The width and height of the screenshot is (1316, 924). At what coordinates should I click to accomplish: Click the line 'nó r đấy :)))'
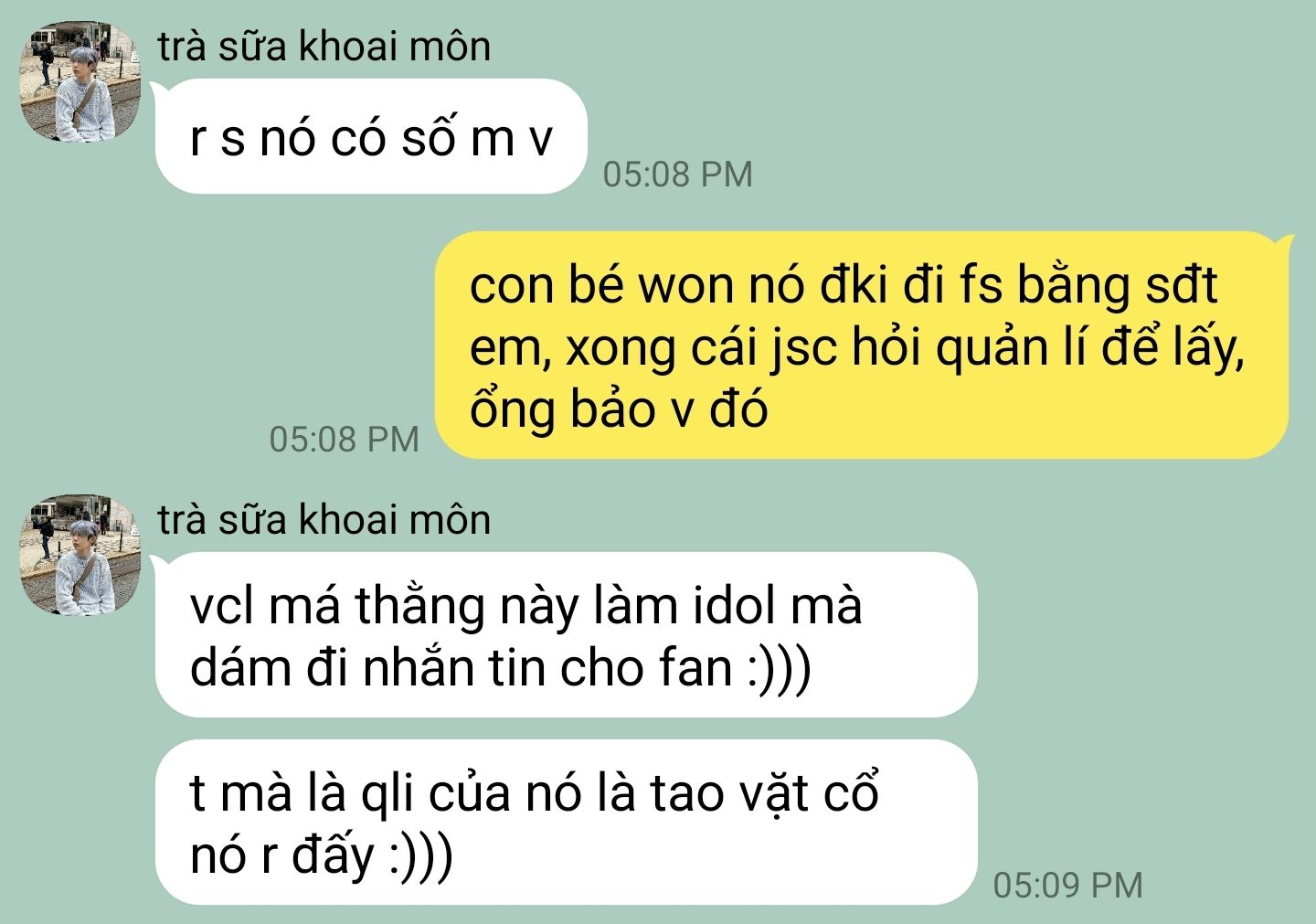[321, 855]
